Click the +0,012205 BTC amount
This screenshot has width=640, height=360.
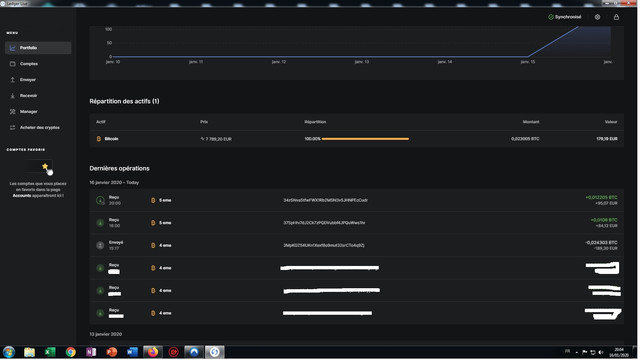pos(601,198)
